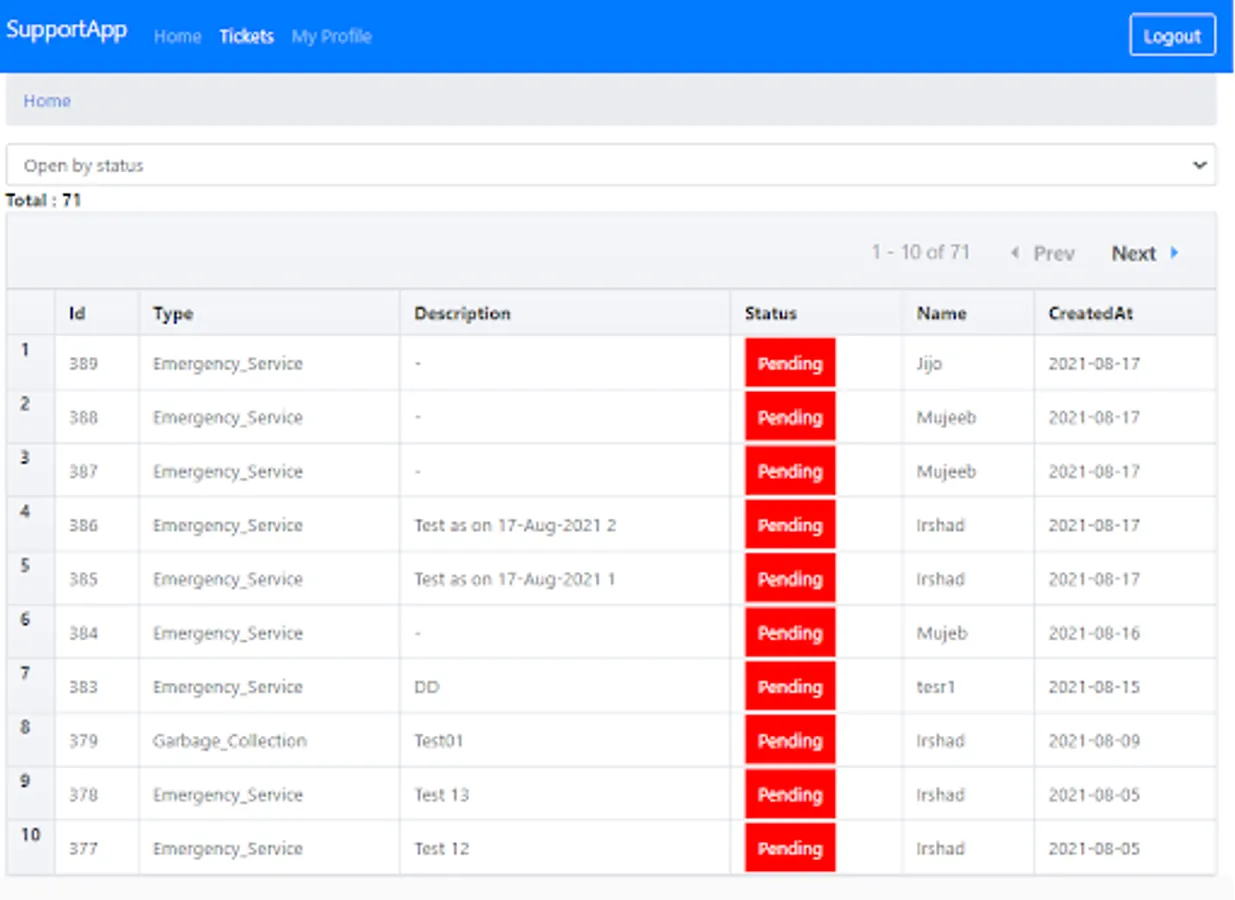Screen dimensions: 1235x900
Task: Click Pending status of ticket 384
Action: coord(790,633)
